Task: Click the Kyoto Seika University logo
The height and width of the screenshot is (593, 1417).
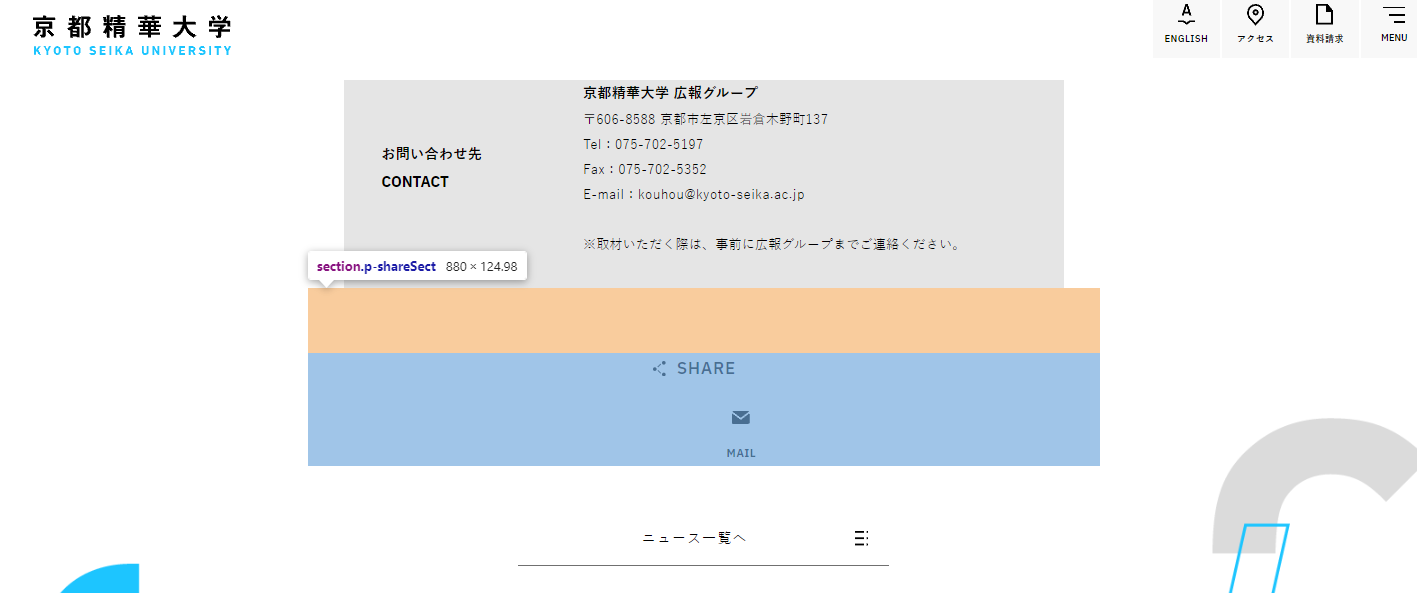Action: [x=131, y=32]
